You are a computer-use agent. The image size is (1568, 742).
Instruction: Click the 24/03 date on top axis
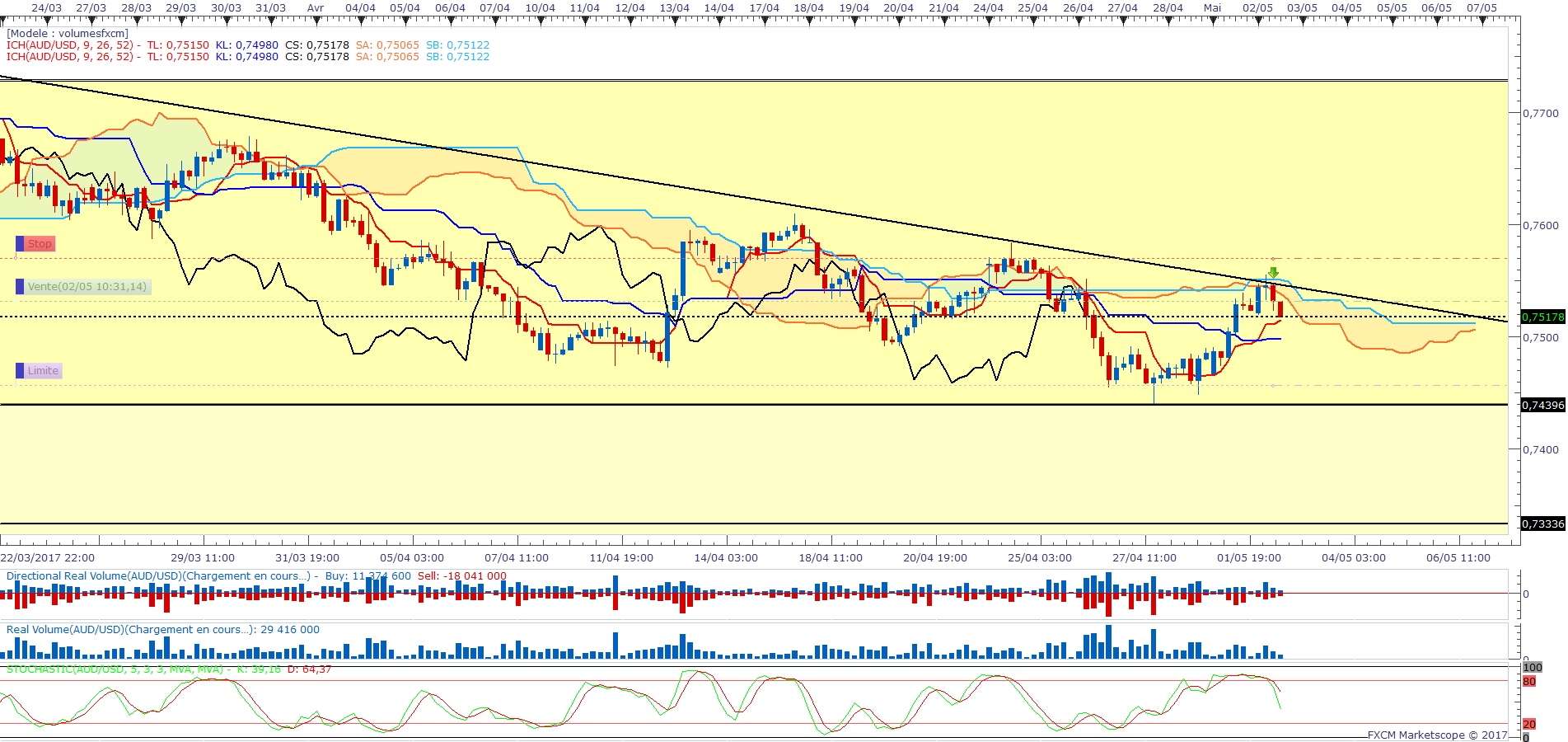point(46,7)
